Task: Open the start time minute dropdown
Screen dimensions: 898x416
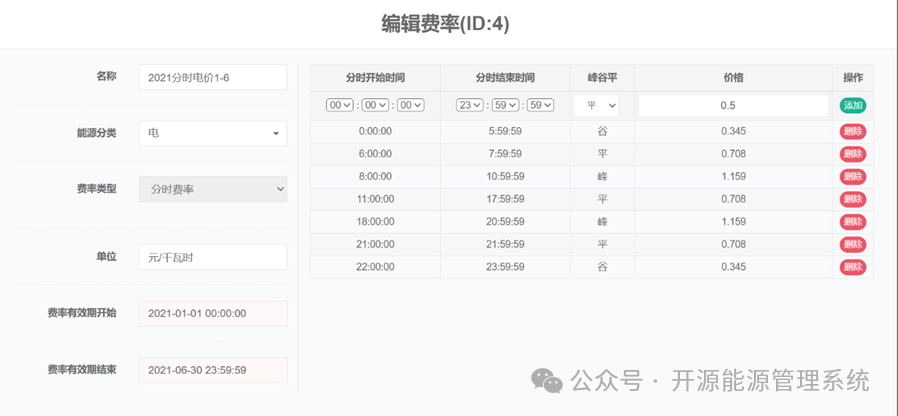Action: (376, 105)
